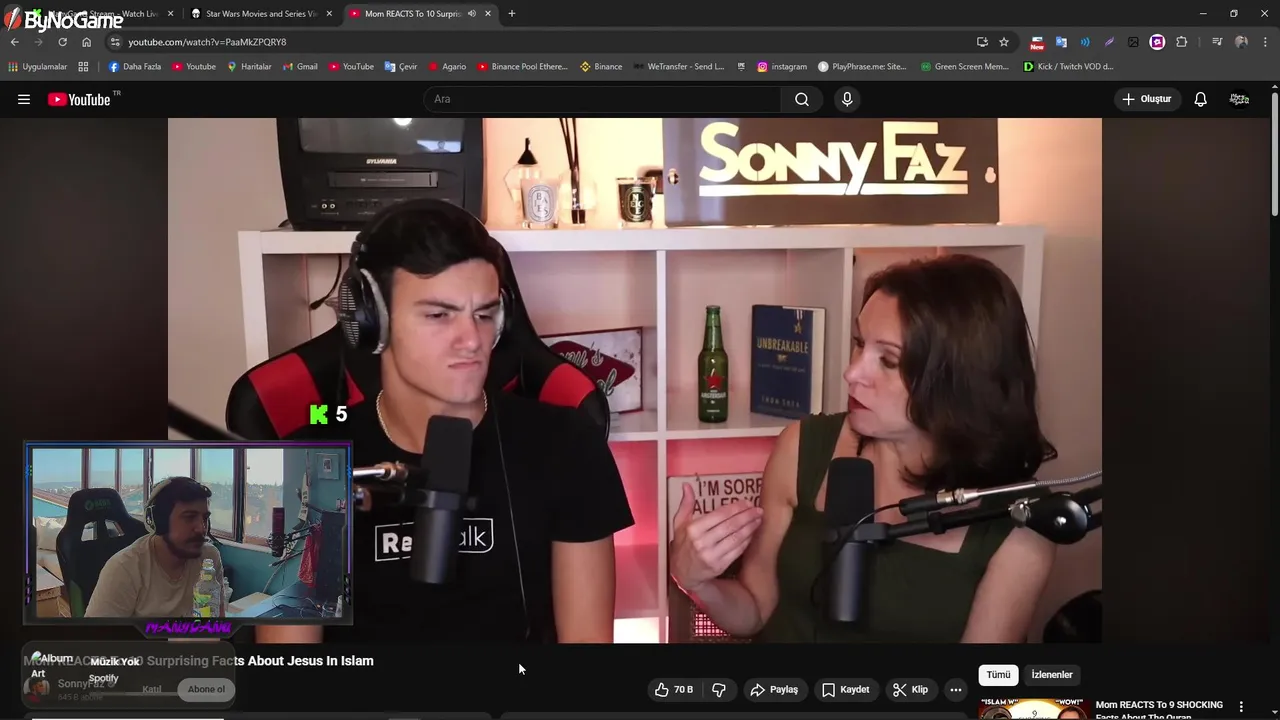Bookmark this page with the star icon
Image resolution: width=1280 pixels, height=720 pixels.
coord(1004,42)
